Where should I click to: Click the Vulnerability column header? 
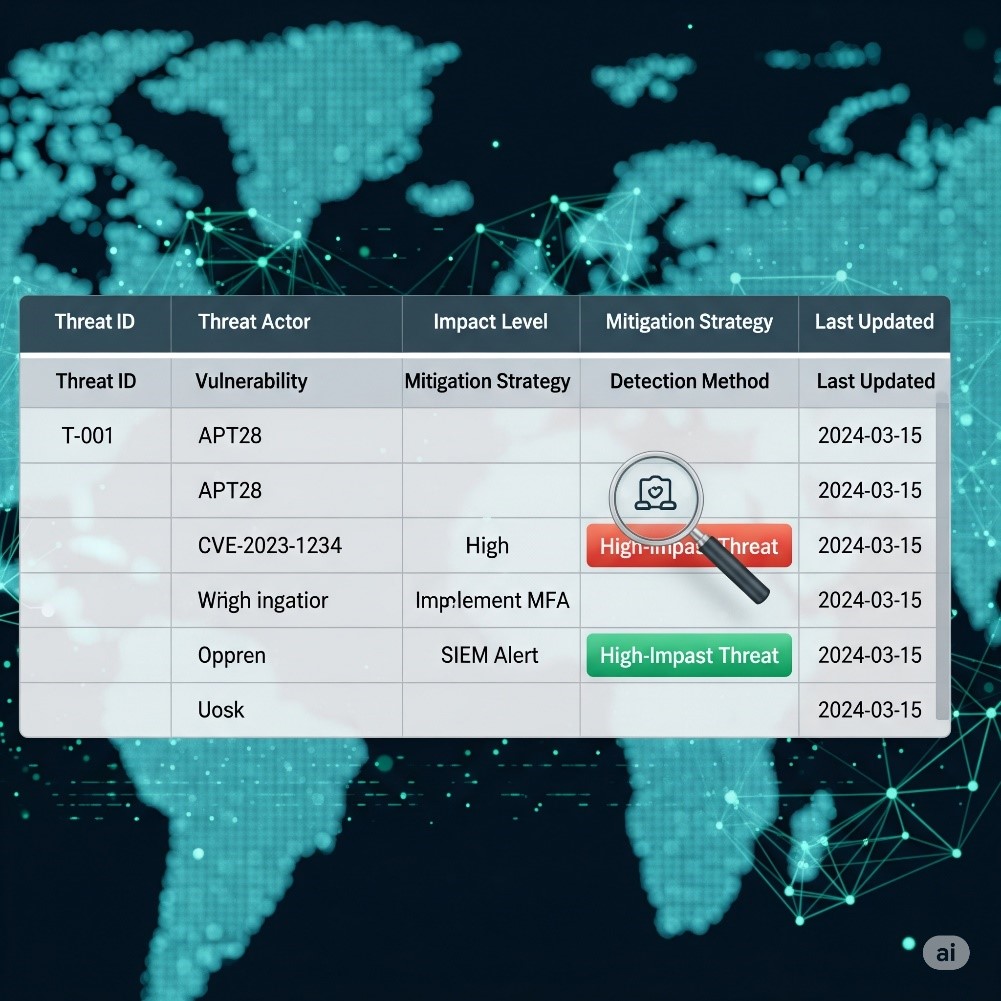pyautogui.click(x=251, y=381)
